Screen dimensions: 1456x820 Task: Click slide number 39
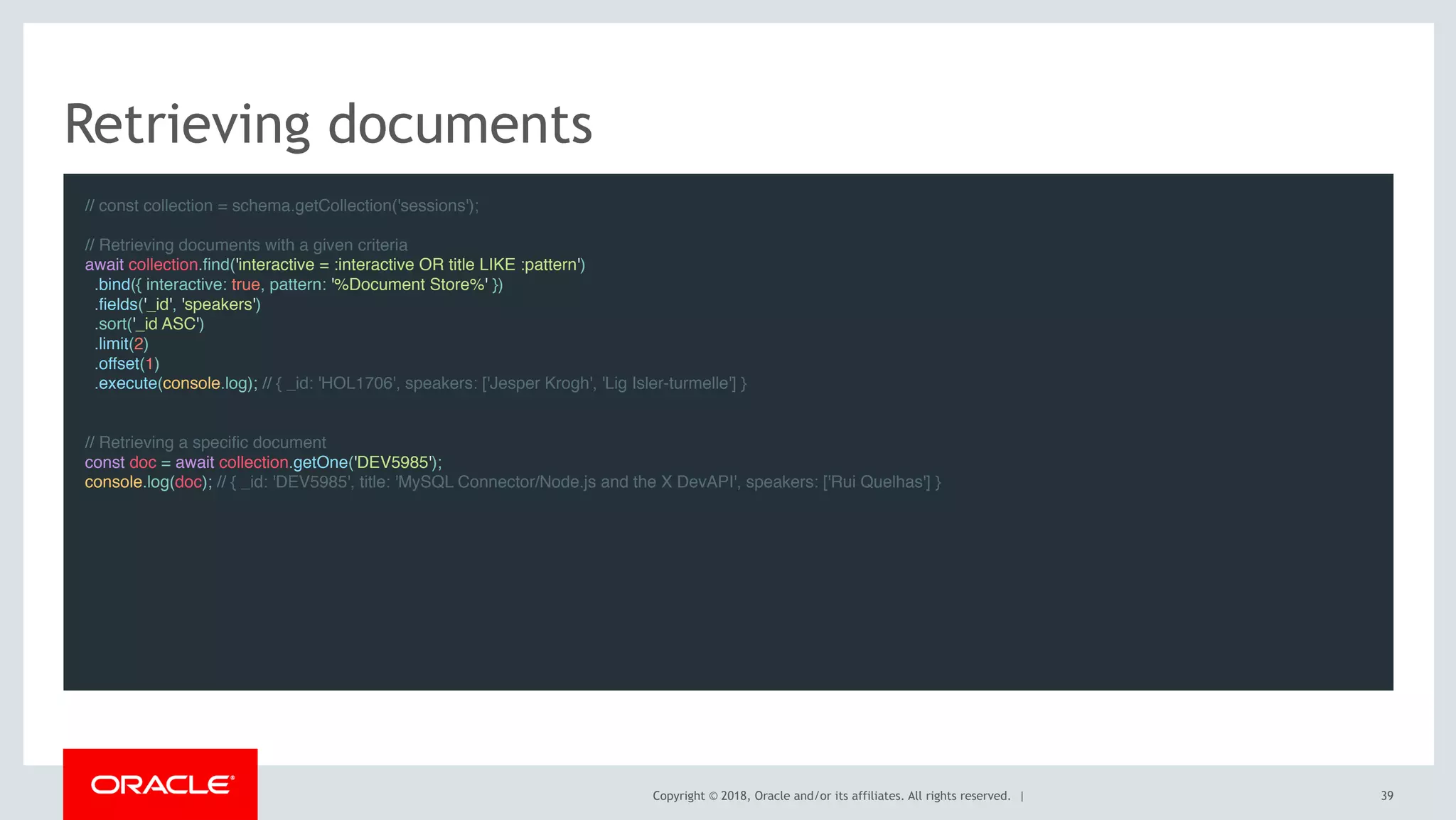coord(1386,796)
